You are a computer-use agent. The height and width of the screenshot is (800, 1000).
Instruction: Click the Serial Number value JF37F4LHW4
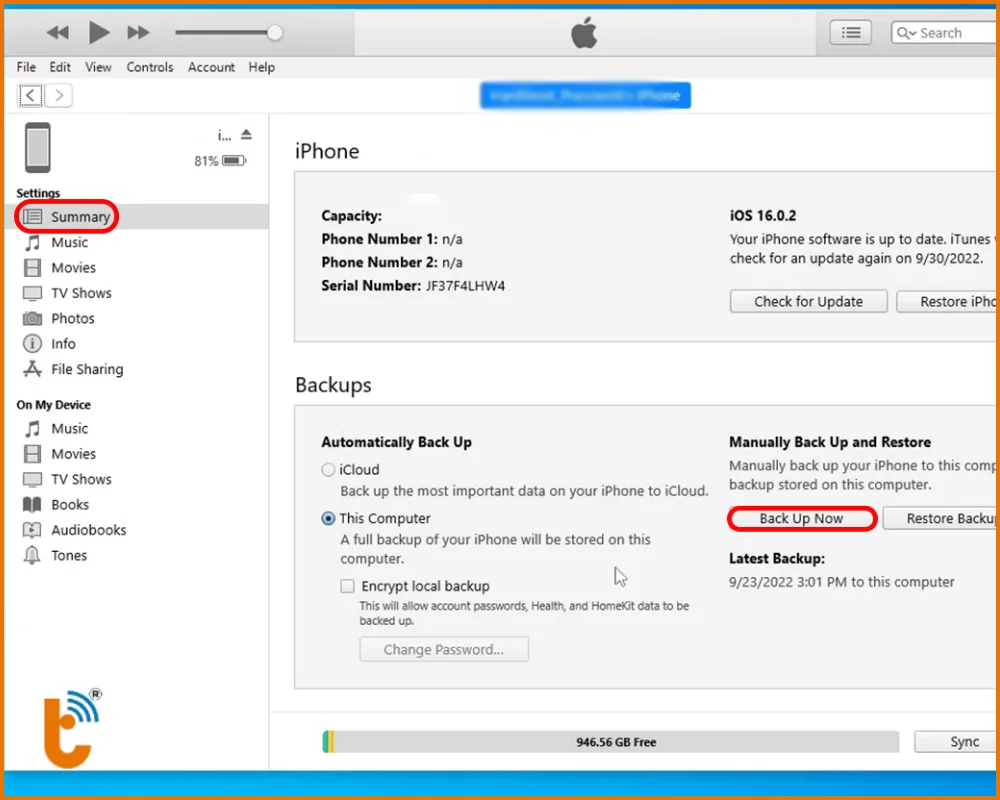(x=466, y=286)
